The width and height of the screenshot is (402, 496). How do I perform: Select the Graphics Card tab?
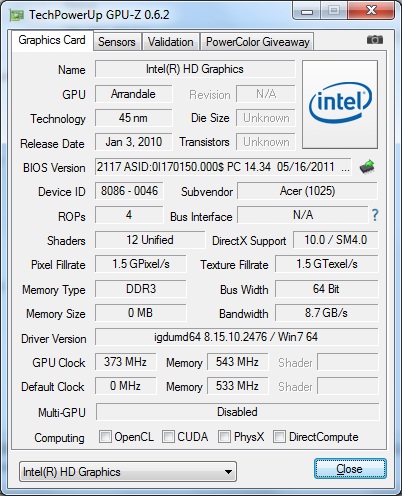[52, 40]
